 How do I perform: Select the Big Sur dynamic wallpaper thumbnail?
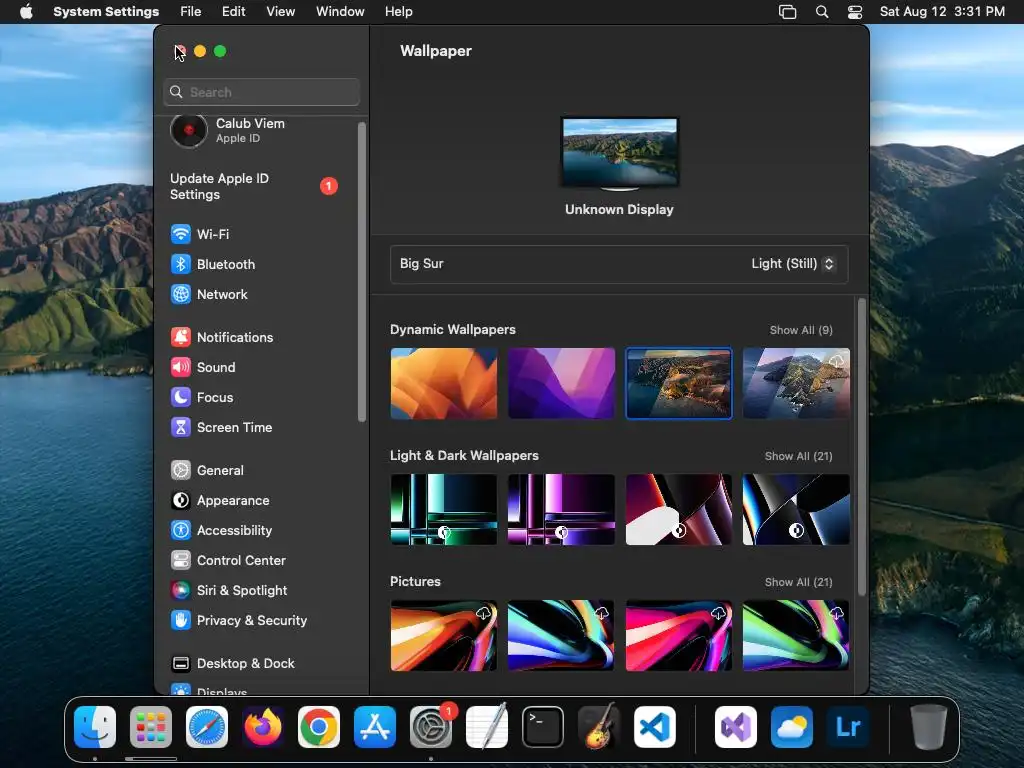pyautogui.click(x=679, y=383)
